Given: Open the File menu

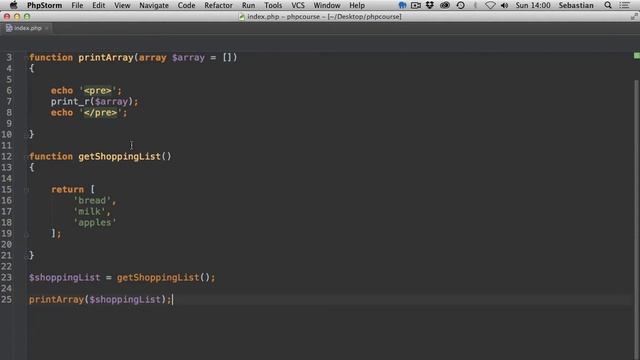Looking at the screenshot, I should 77,5.
